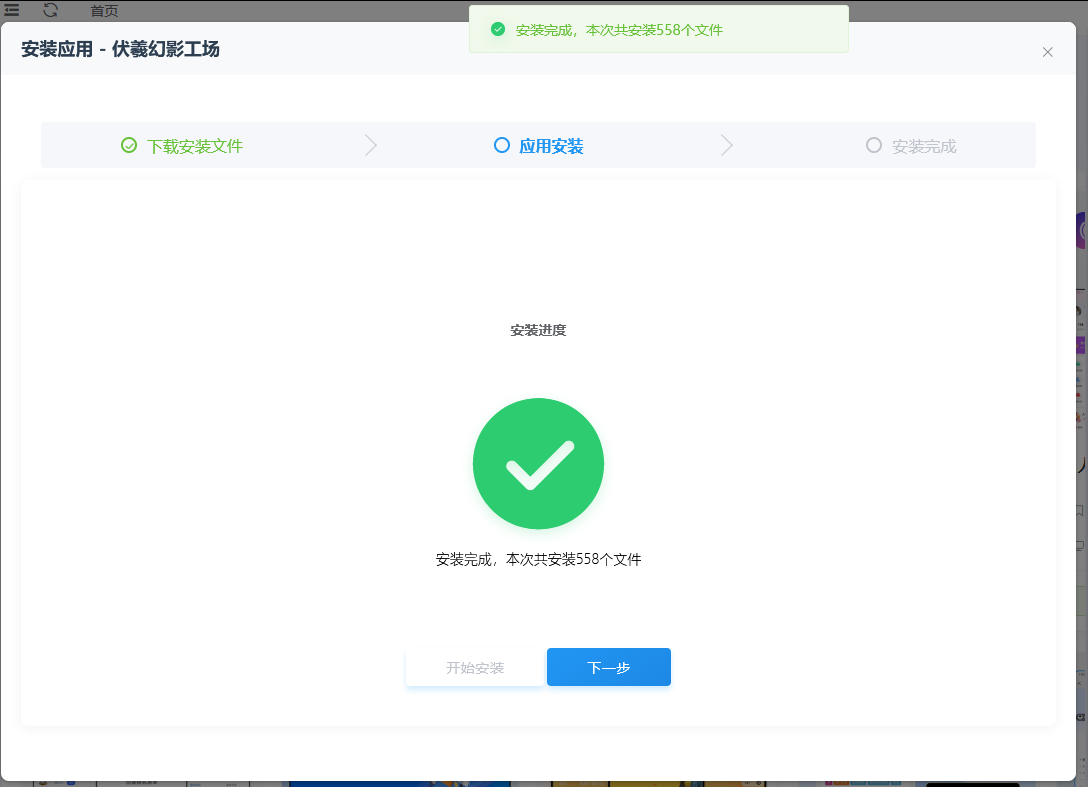Click the chevron before the 安装完成 step
1088x787 pixels.
727,145
